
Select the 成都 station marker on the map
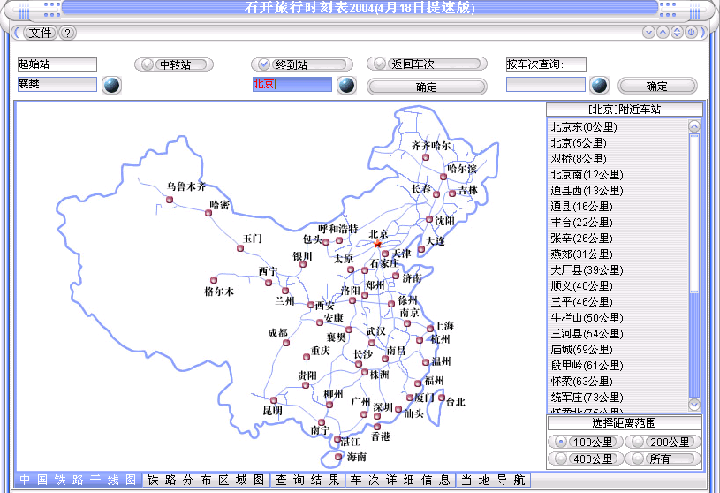click(x=286, y=342)
